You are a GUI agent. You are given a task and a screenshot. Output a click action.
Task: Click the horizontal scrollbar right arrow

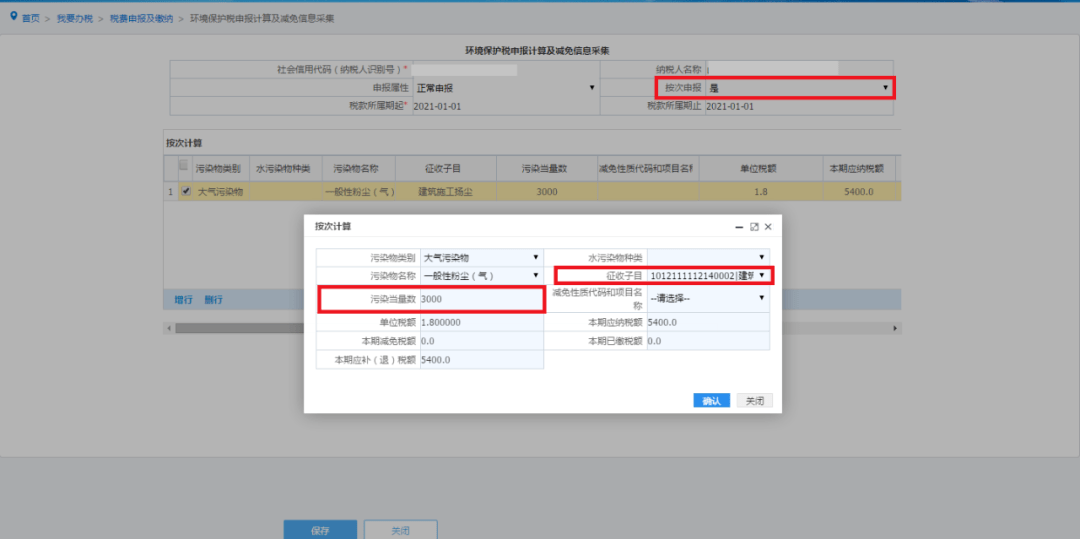click(895, 328)
